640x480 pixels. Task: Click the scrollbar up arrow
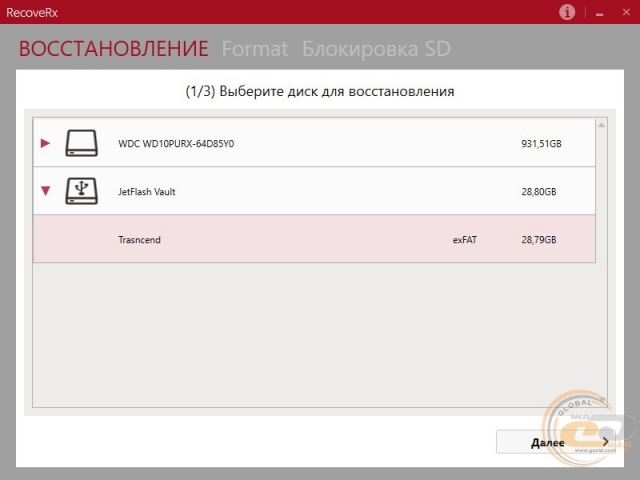point(601,125)
